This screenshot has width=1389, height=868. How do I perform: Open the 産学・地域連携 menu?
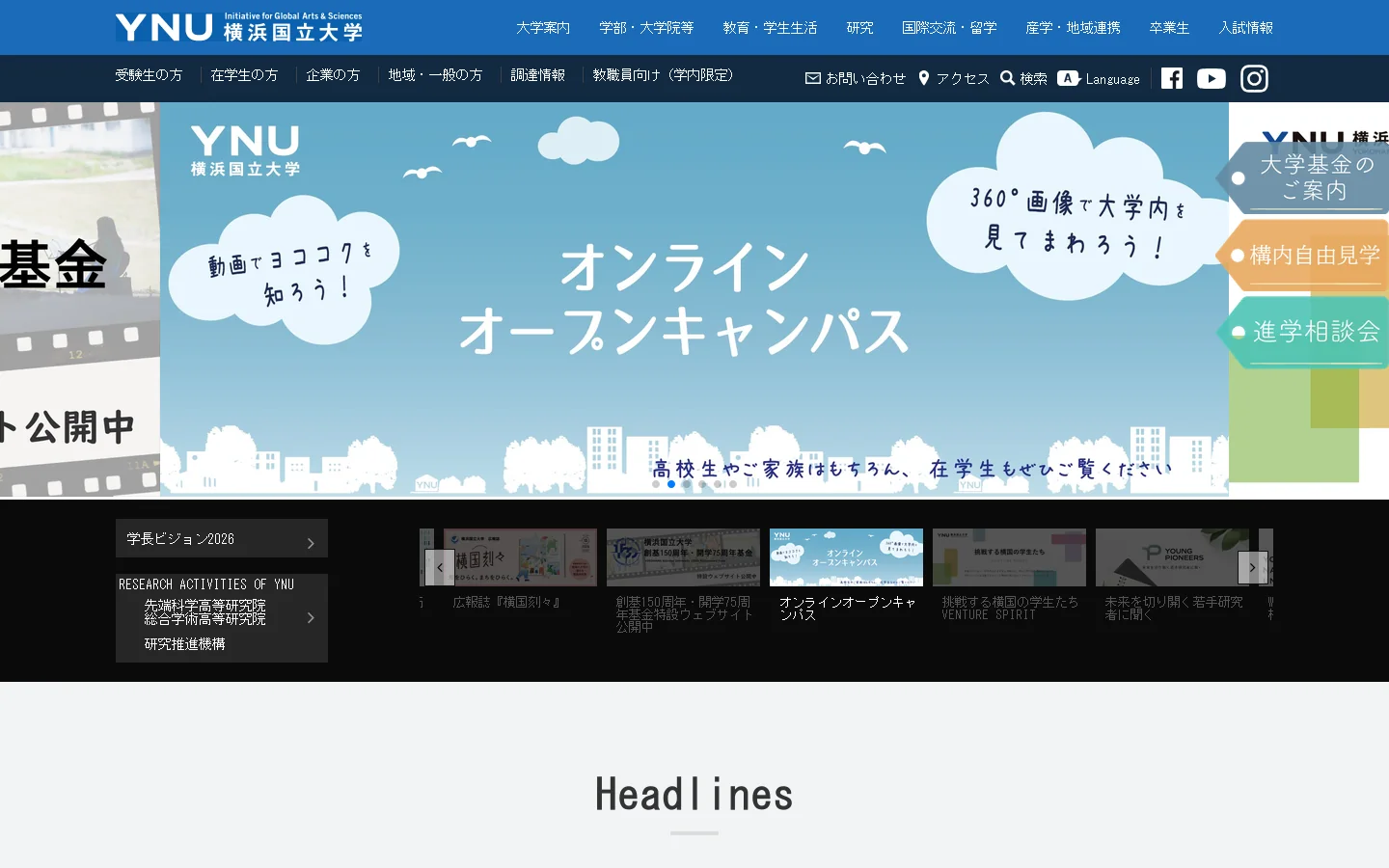click(x=1073, y=28)
